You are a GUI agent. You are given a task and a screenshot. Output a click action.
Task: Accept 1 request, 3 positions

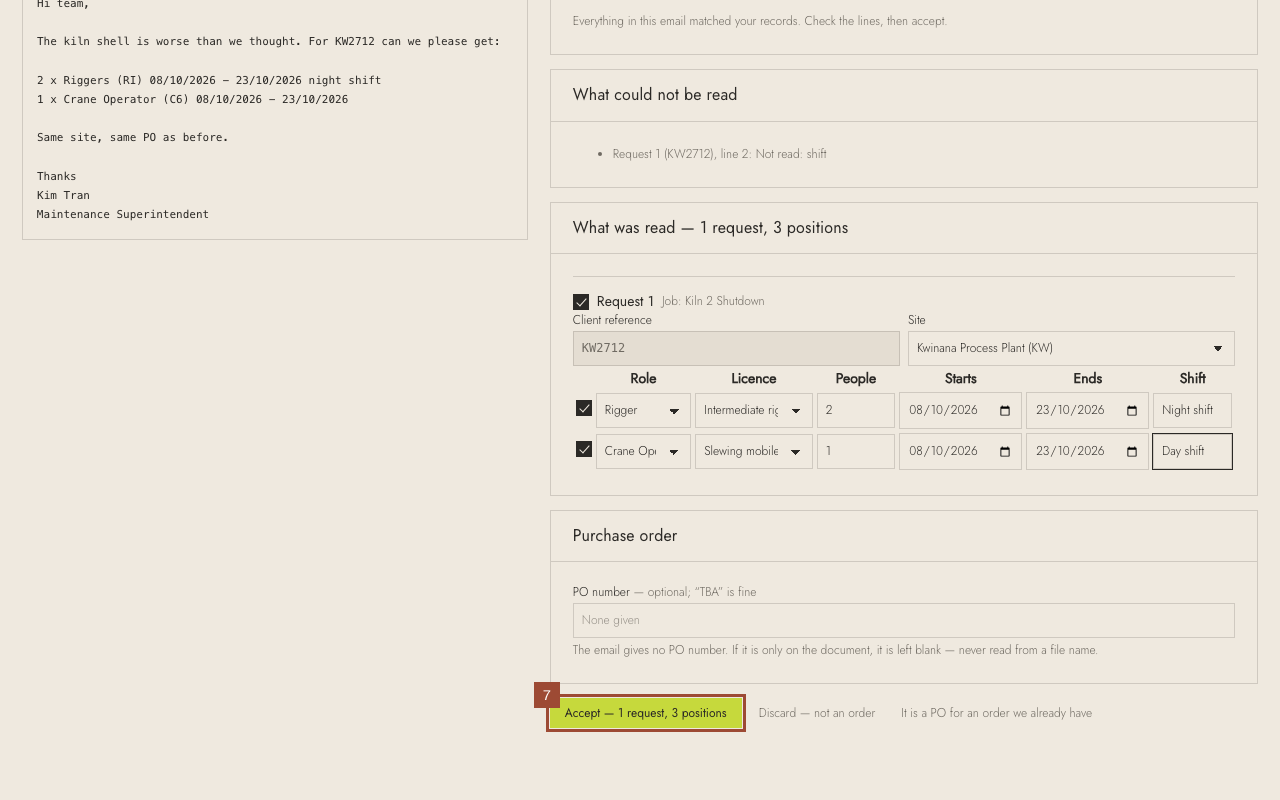click(x=646, y=713)
